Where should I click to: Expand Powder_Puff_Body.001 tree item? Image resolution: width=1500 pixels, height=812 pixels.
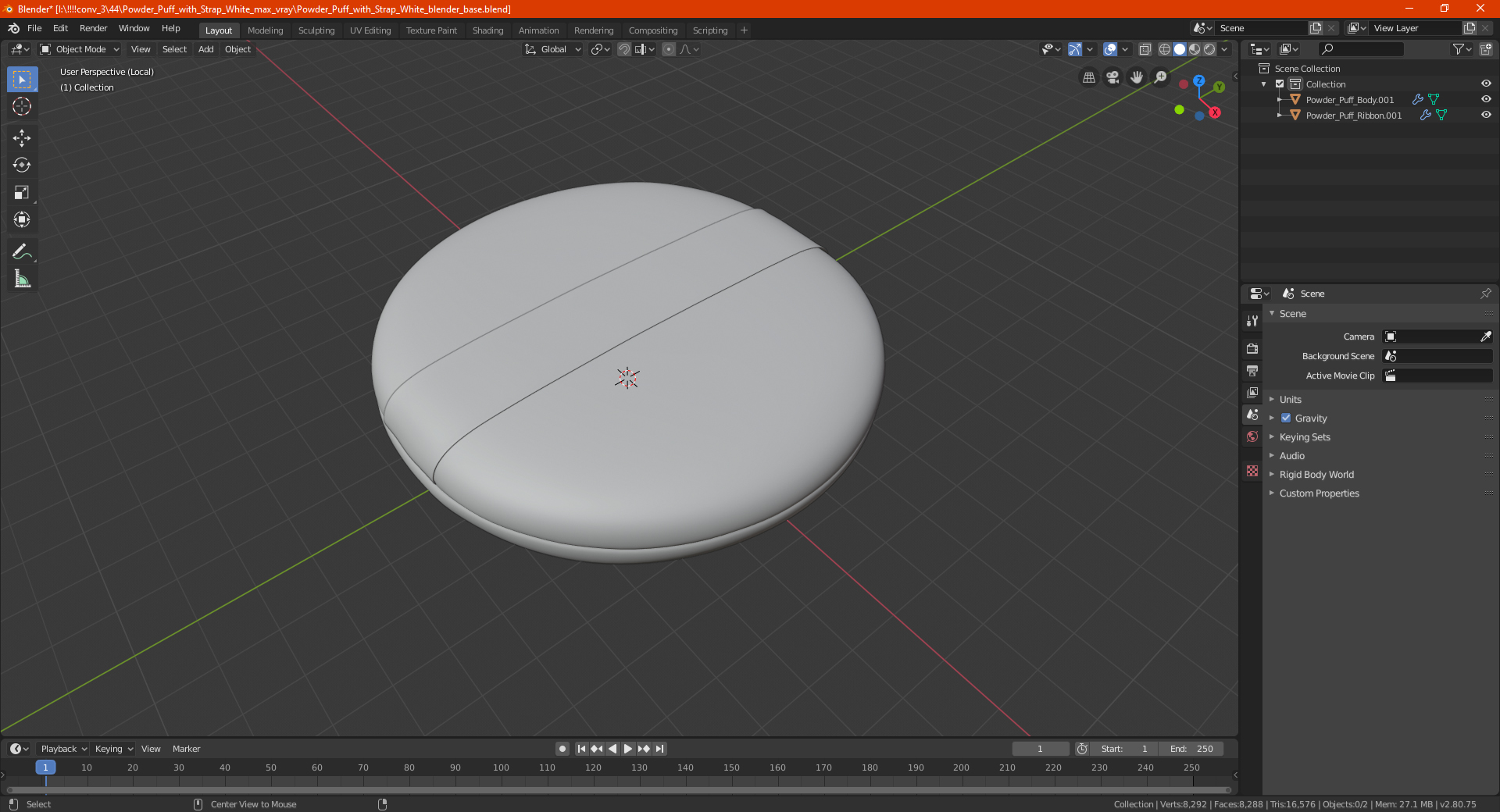1280,100
